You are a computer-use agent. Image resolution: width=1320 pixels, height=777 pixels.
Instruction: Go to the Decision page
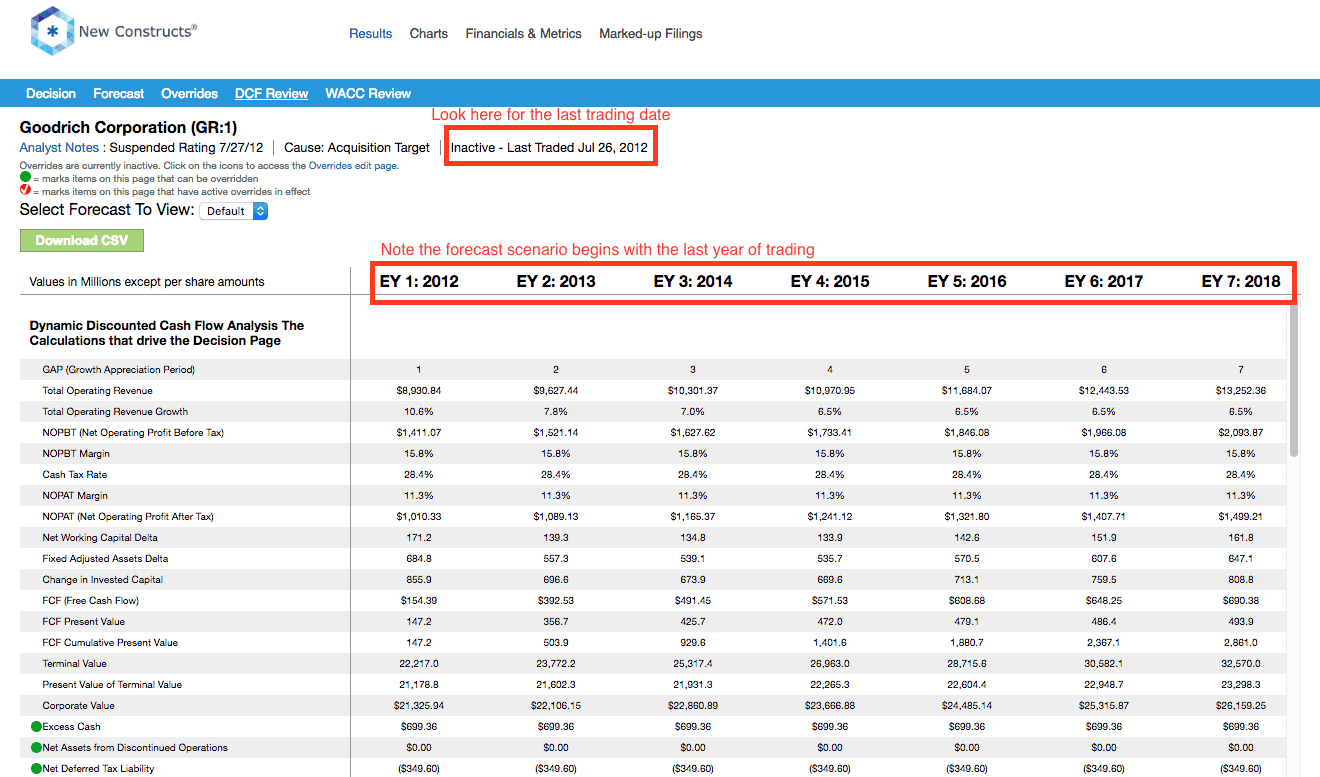tap(51, 94)
